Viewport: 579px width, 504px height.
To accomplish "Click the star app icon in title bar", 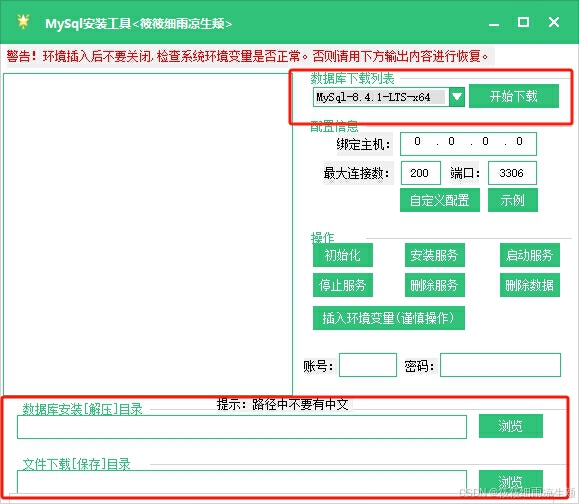I will [23, 22].
